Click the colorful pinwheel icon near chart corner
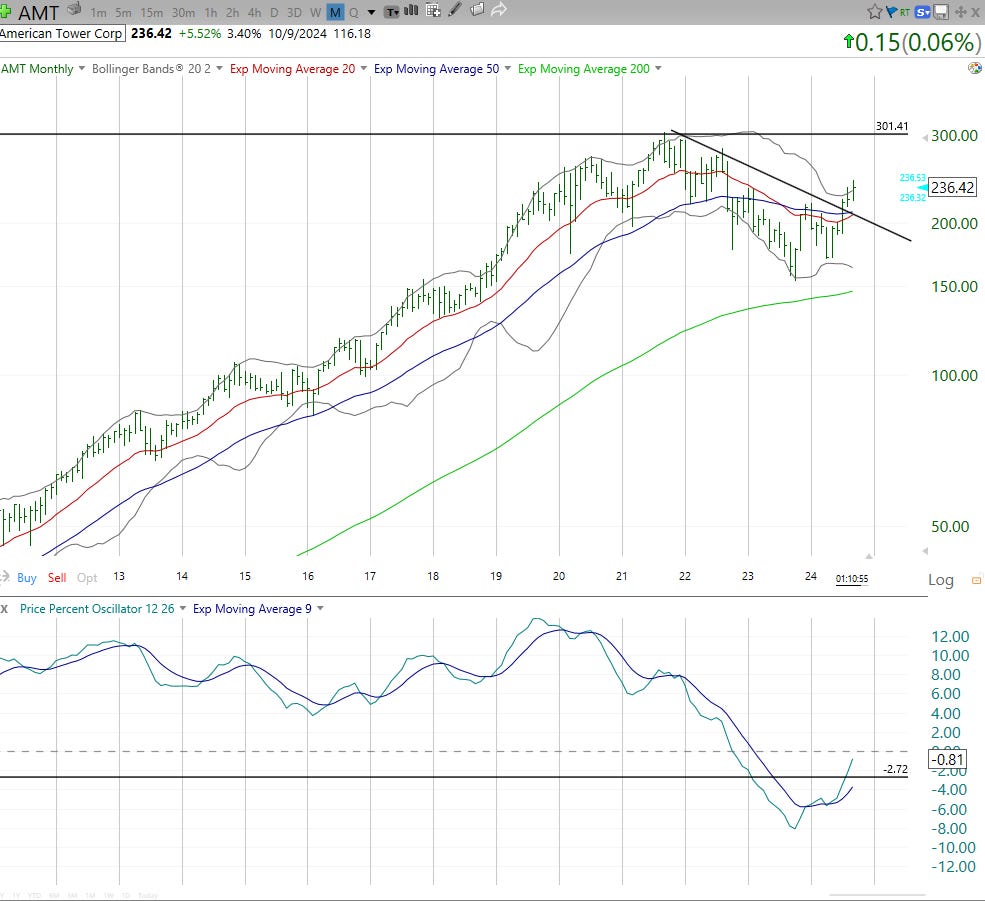 point(975,68)
